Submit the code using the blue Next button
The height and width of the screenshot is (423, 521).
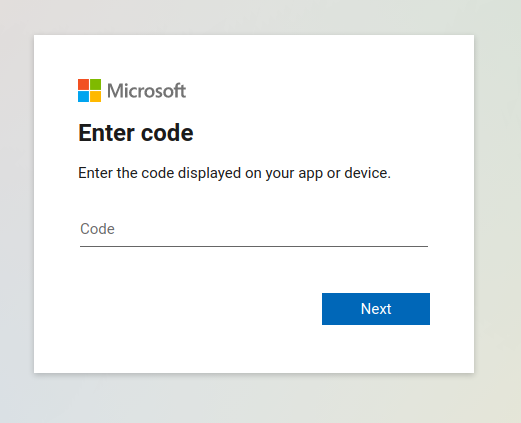[x=376, y=309]
